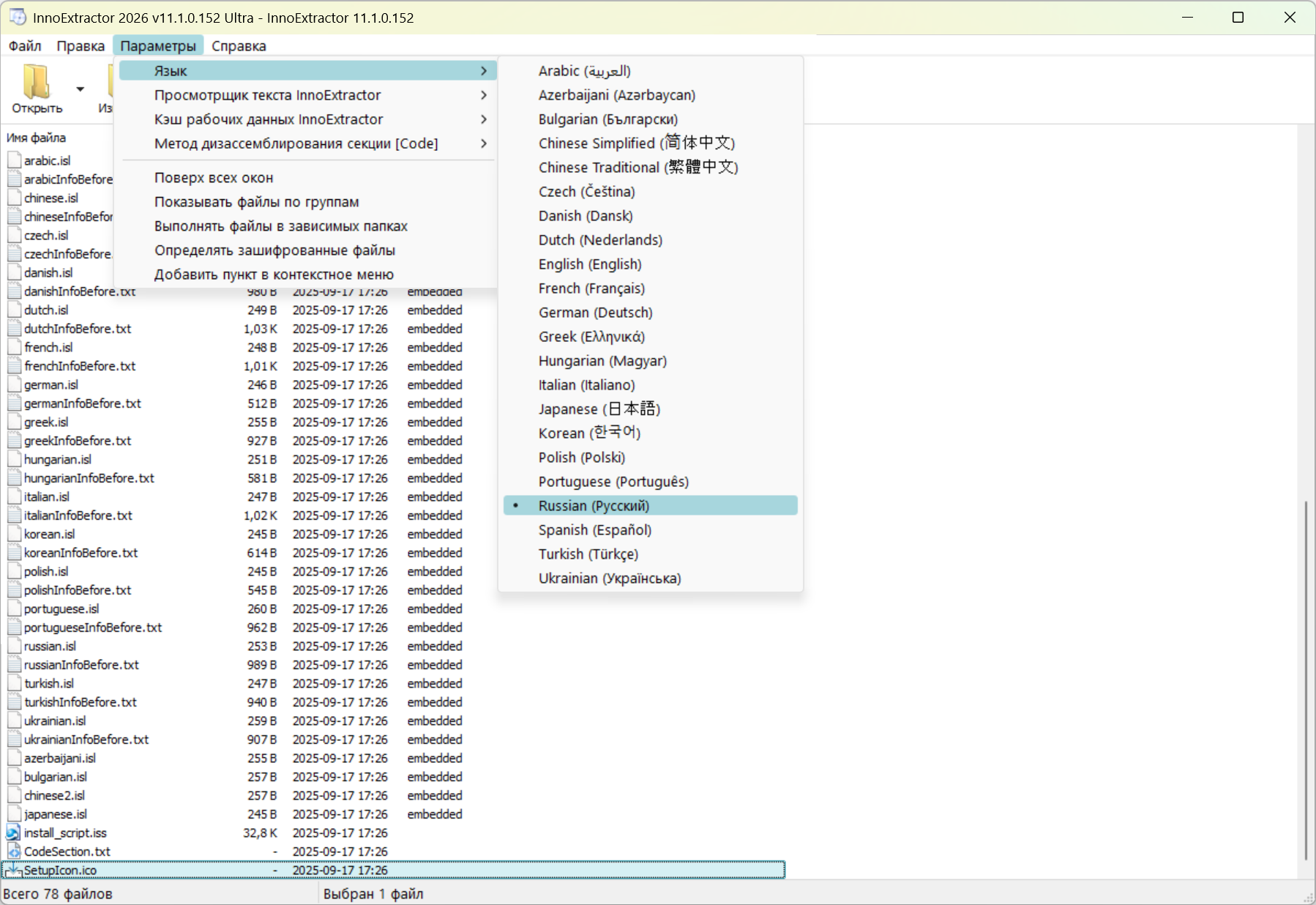Toggle Добавить пункт в контекстное меню
This screenshot has width=1316, height=905.
308,275
